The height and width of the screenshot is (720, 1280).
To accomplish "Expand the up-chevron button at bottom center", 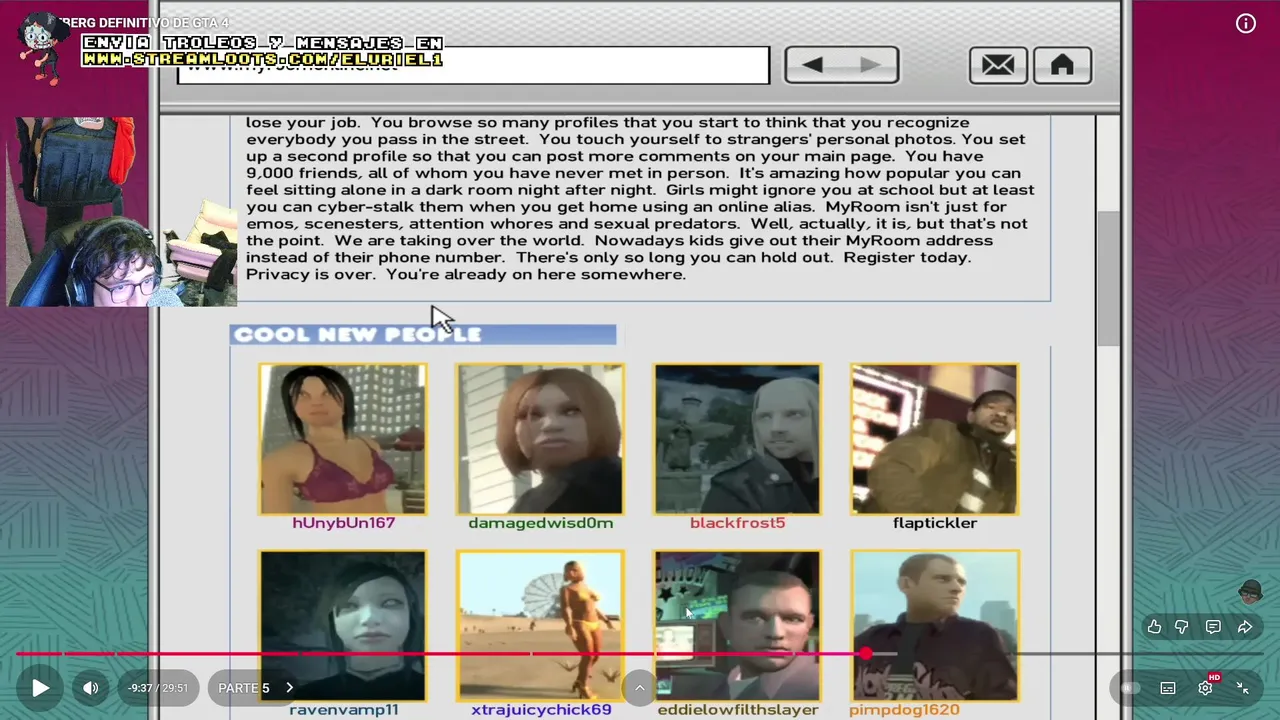I will coord(640,688).
